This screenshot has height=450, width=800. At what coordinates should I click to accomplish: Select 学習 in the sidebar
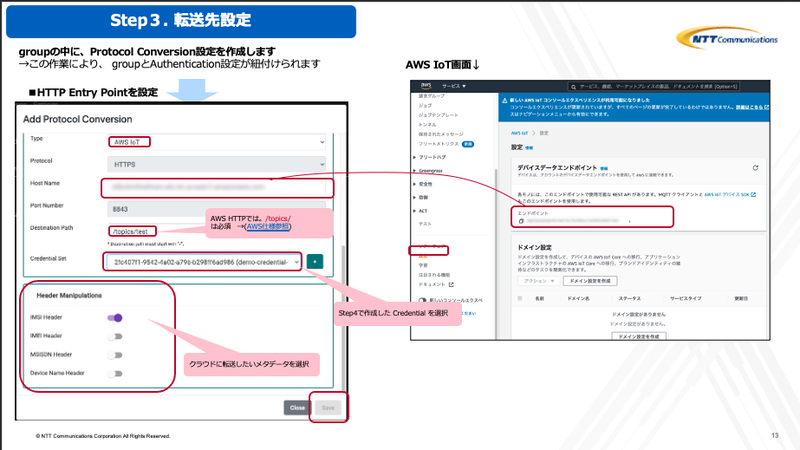[423, 265]
